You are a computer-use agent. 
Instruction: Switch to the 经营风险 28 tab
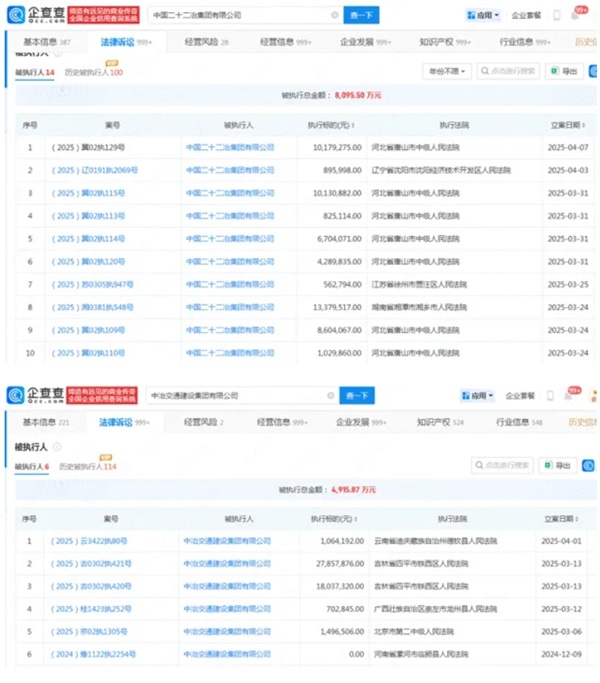point(207,44)
